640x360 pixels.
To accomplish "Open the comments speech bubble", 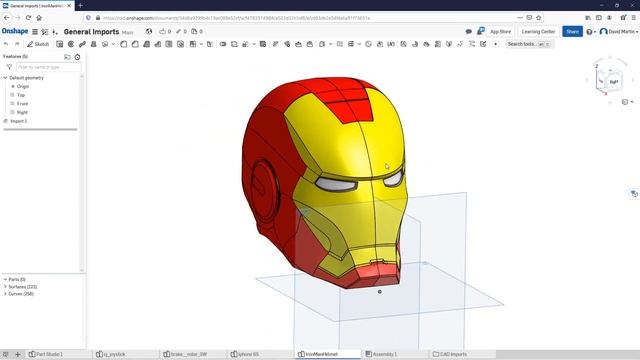I will click(469, 31).
